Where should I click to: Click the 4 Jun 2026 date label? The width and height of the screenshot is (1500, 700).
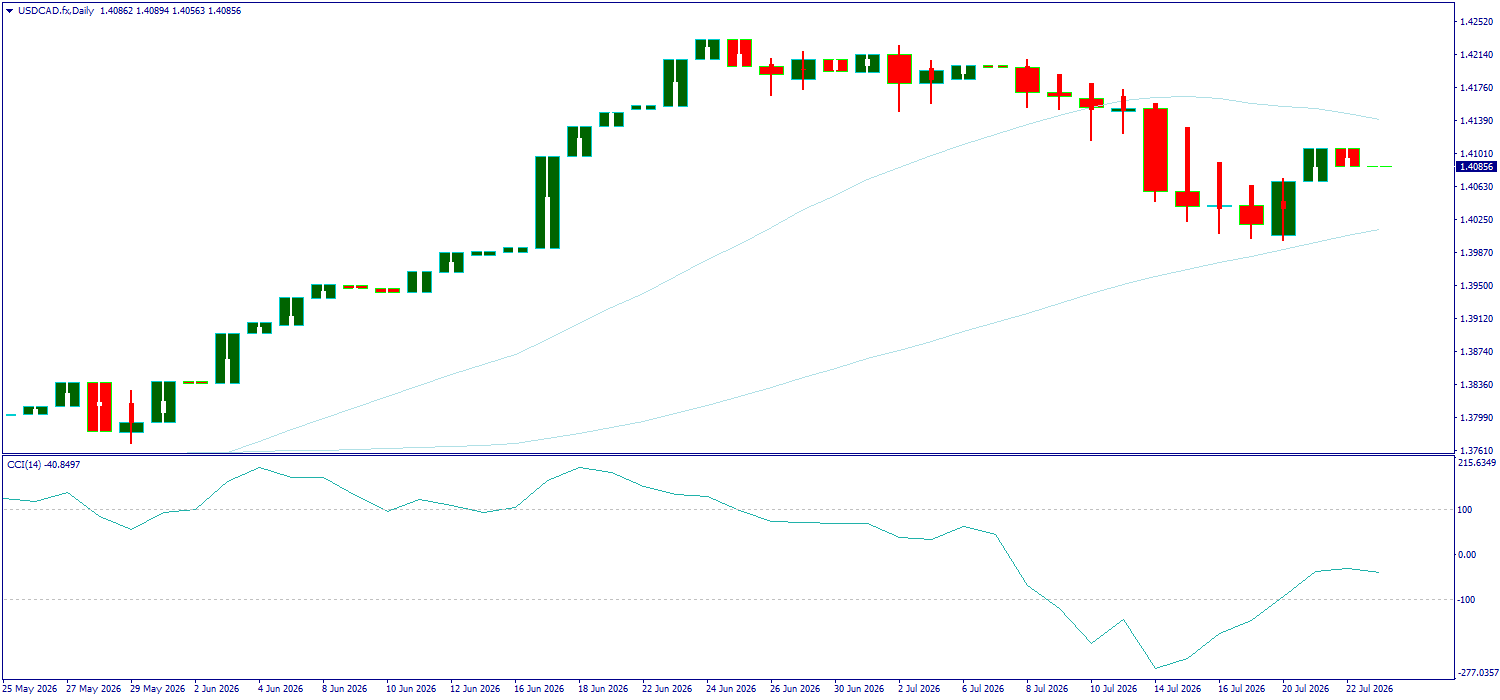280,689
